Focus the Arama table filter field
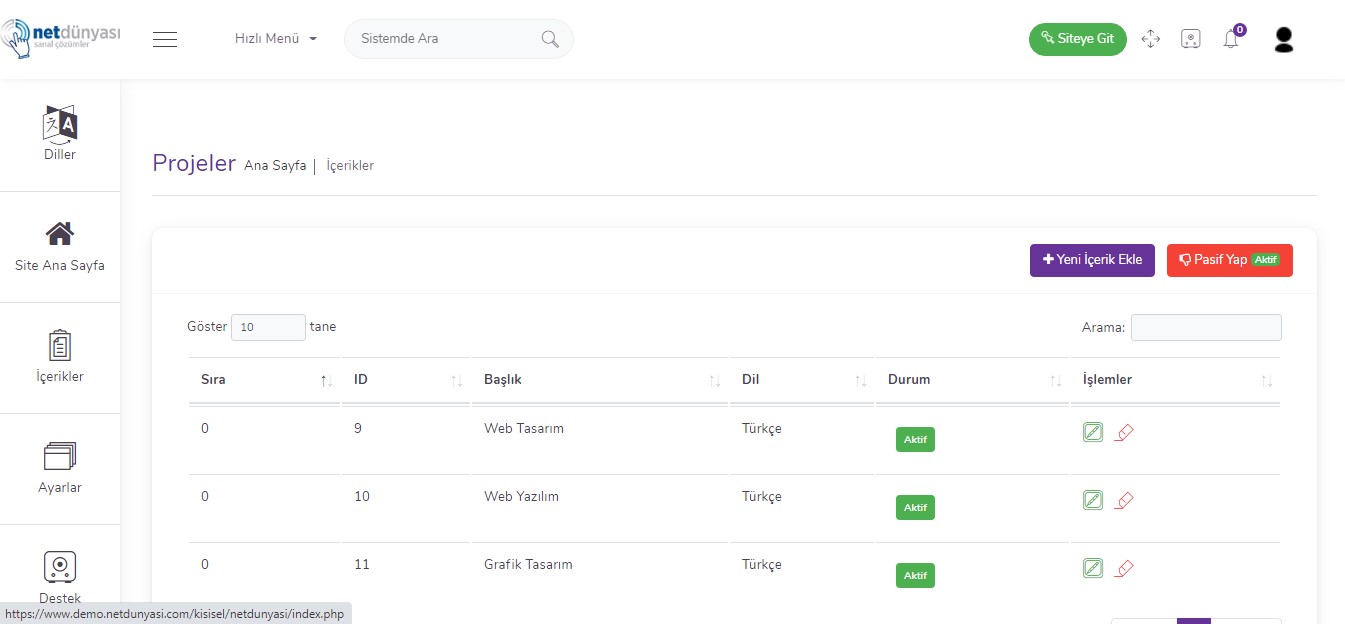The image size is (1345, 624). (1206, 327)
